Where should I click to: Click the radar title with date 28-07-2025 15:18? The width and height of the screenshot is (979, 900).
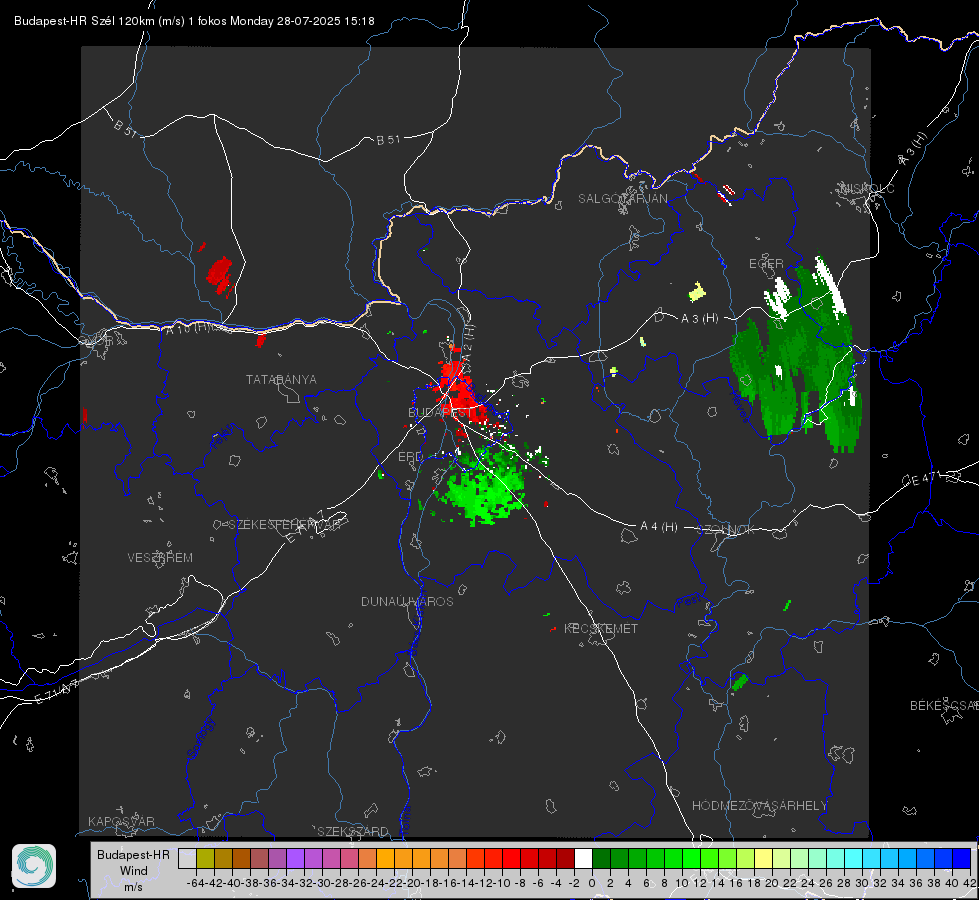click(194, 21)
